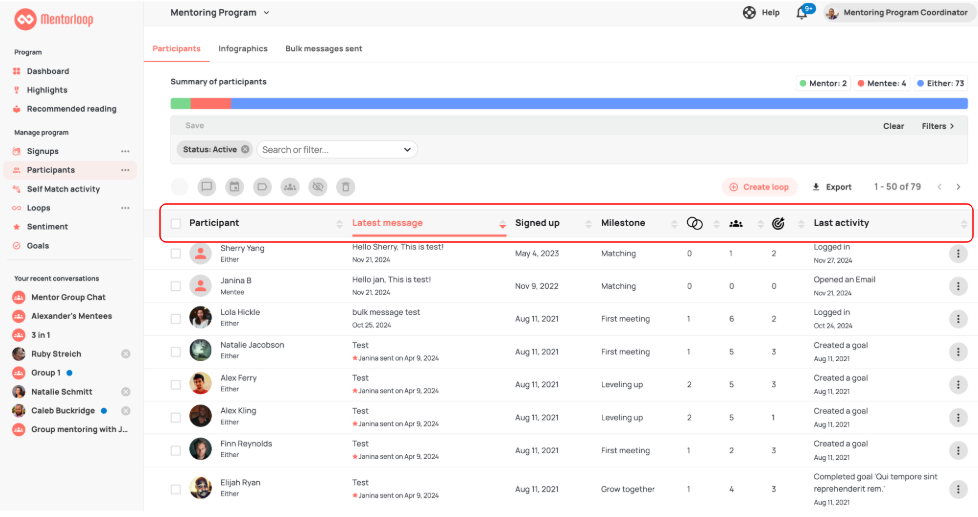Sort by the group people column icon
The image size is (978, 517).
point(736,223)
